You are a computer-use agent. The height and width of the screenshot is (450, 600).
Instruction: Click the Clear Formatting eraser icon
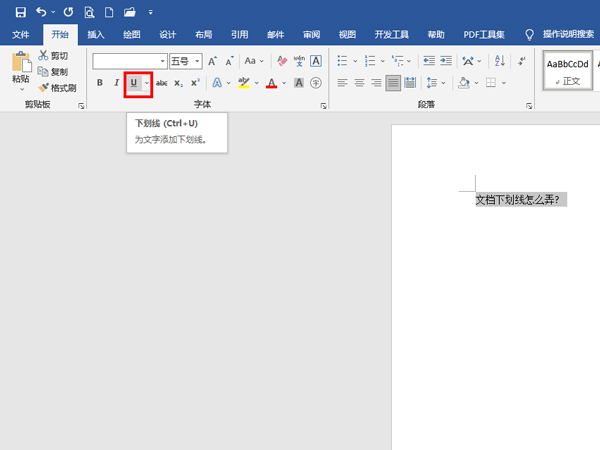pos(281,61)
